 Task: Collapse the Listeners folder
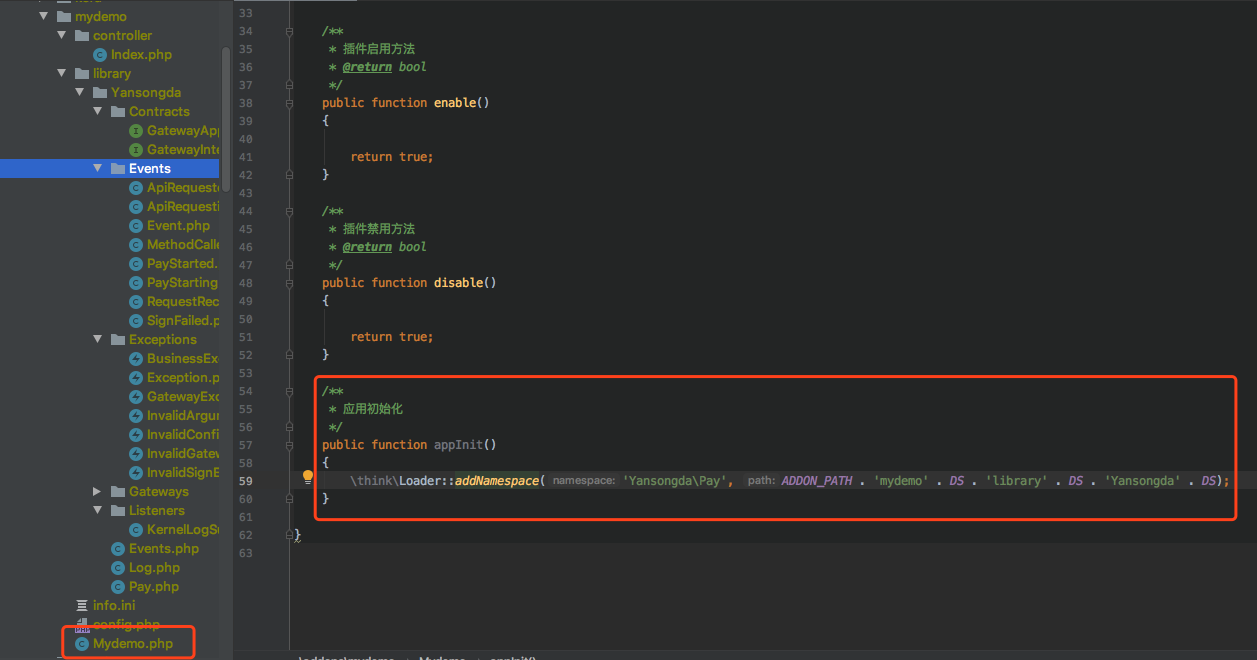pos(97,511)
